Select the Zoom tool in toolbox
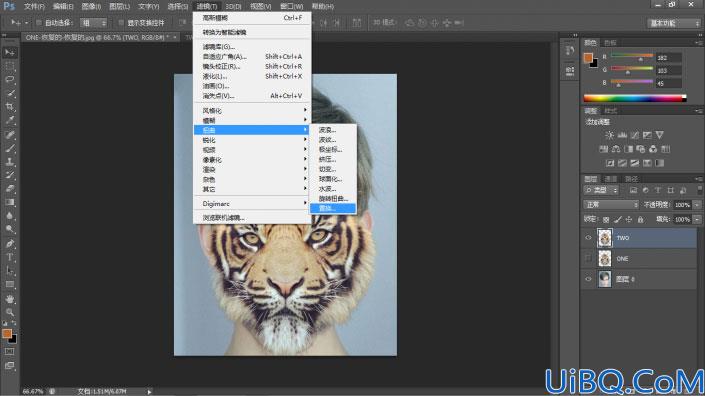The image size is (705, 396). (9, 312)
